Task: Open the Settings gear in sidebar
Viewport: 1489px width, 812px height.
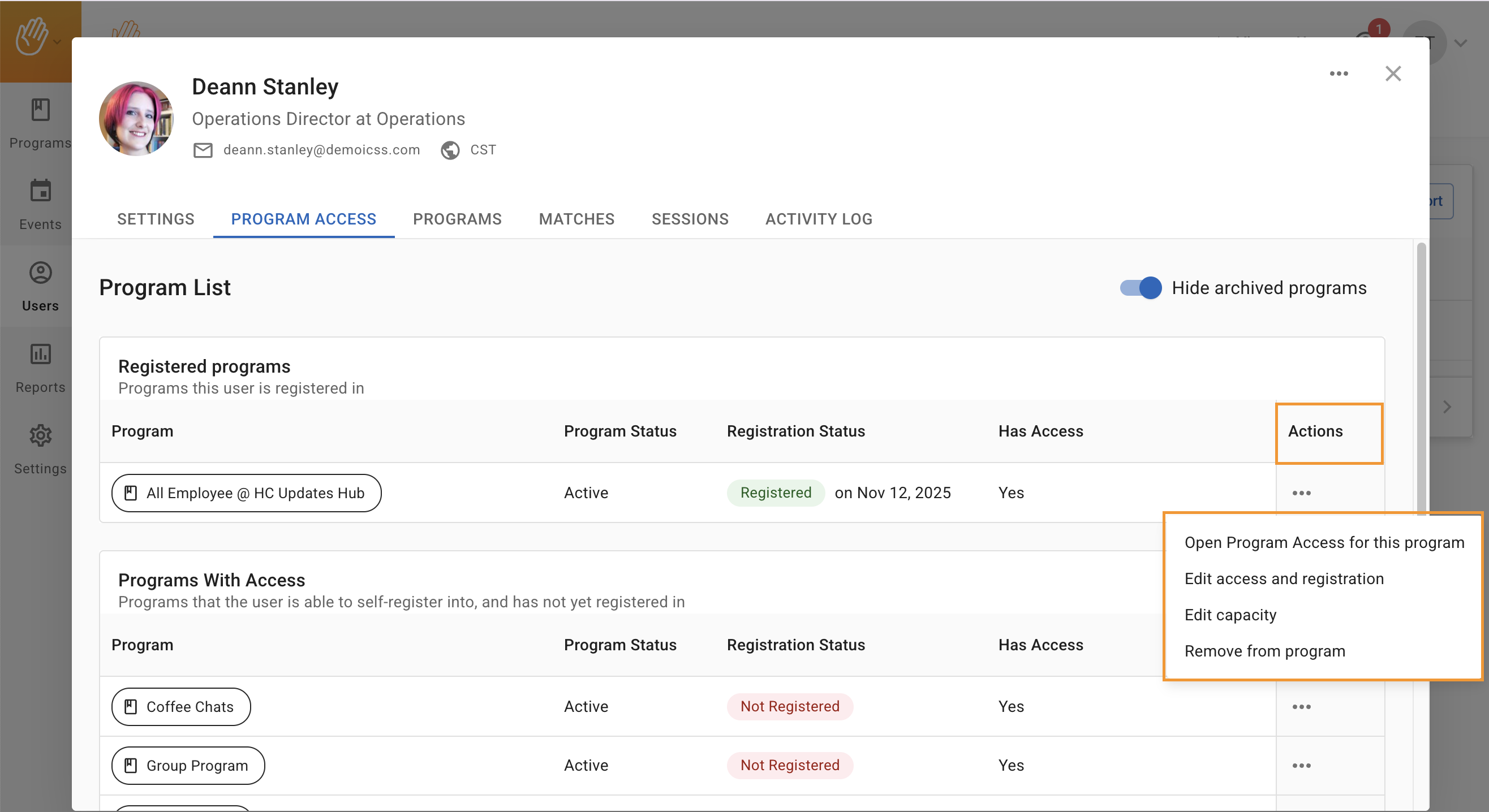Action: point(41,435)
